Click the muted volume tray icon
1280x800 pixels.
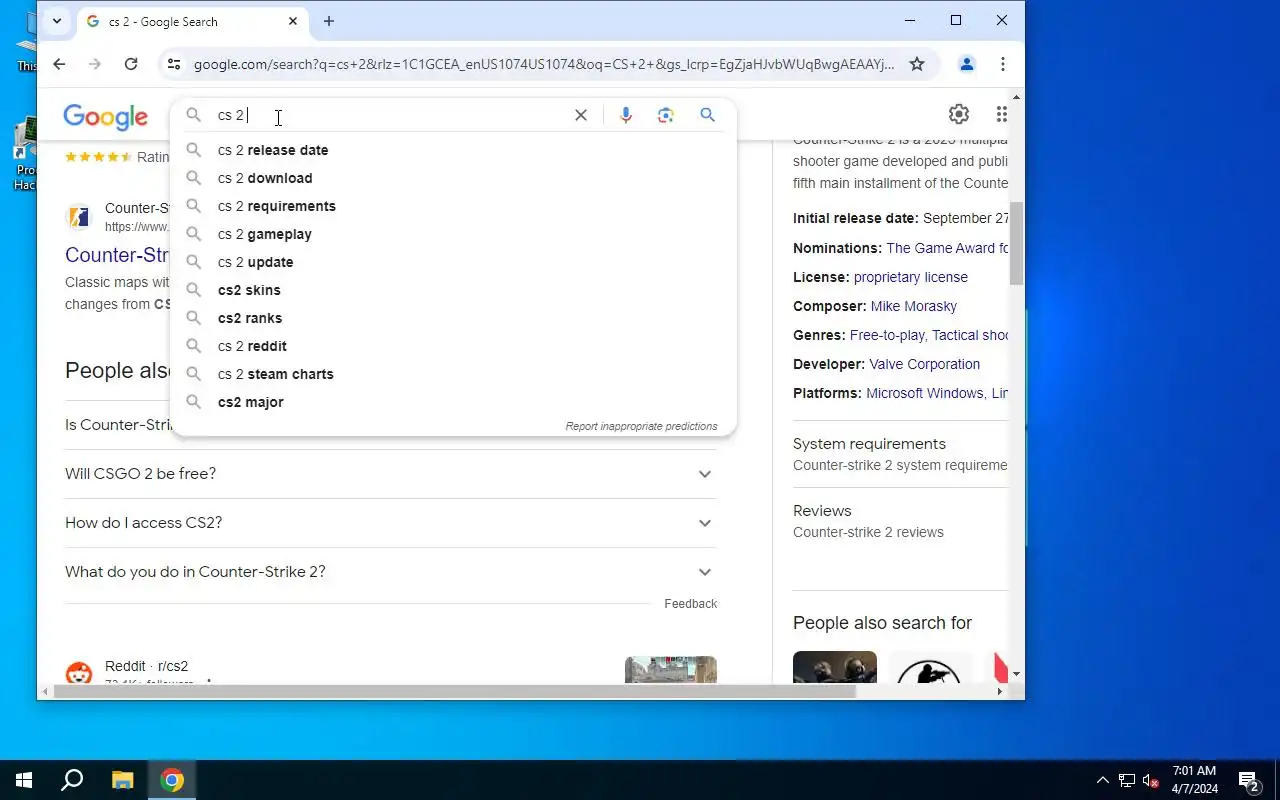pos(1151,781)
